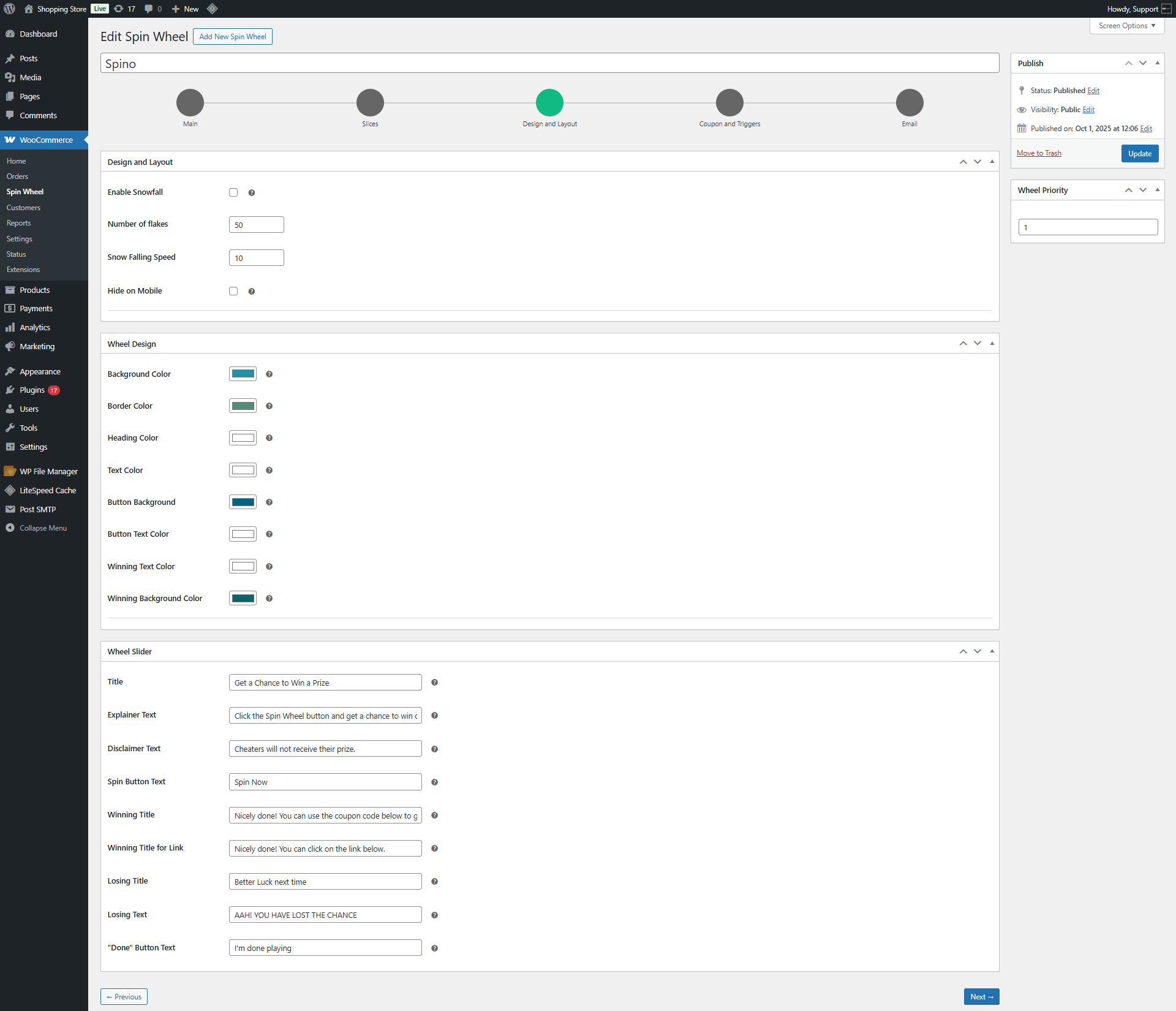The height and width of the screenshot is (1011, 1176).
Task: Open the Background Color swatch picker
Action: click(x=243, y=374)
